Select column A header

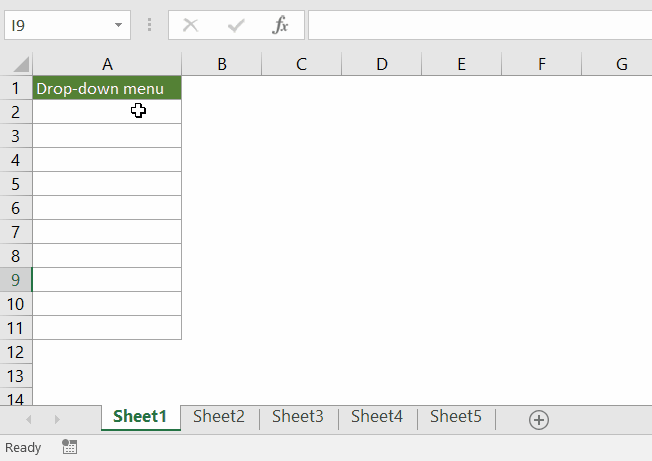[107, 64]
